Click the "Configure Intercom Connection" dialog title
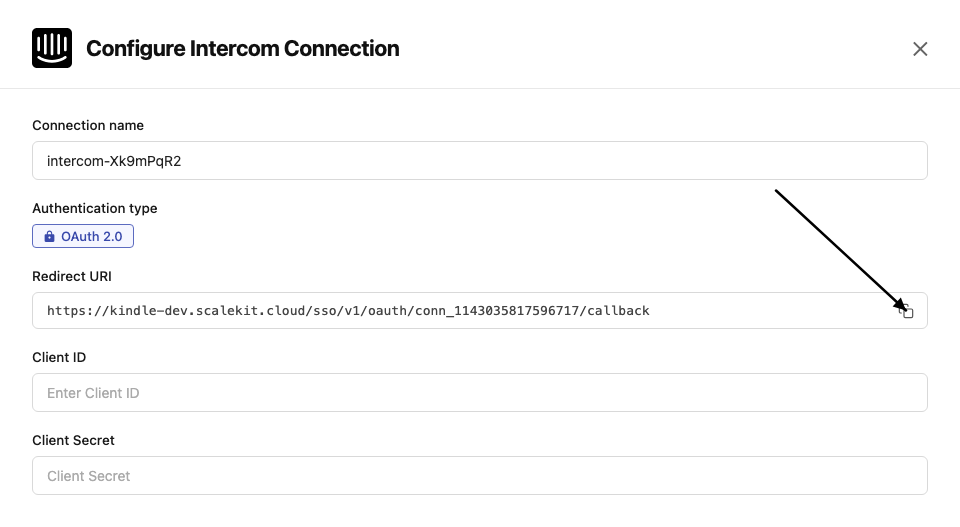 (x=242, y=49)
